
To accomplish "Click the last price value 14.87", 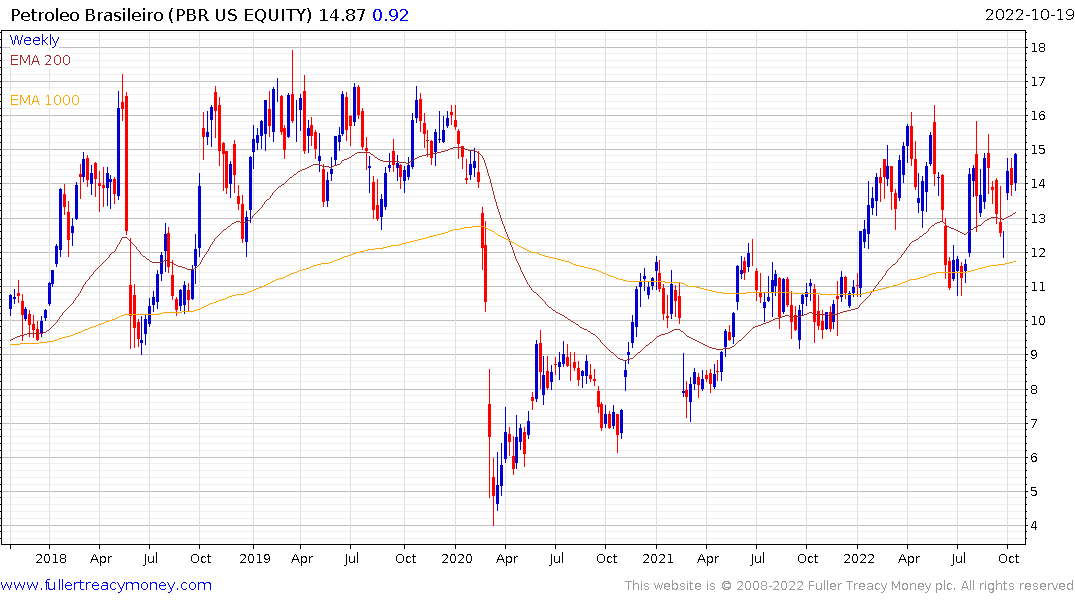I will 342,15.
